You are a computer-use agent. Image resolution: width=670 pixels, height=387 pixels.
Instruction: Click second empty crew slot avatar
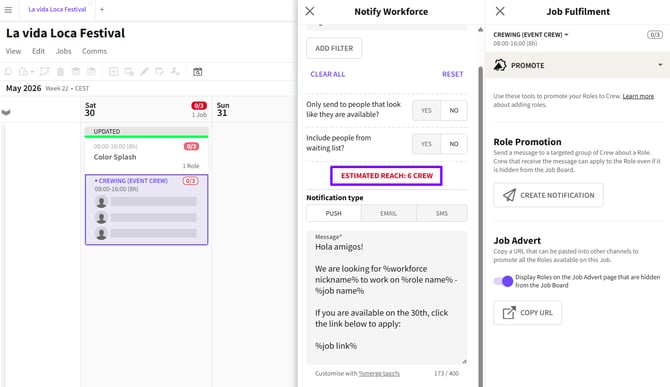point(101,218)
